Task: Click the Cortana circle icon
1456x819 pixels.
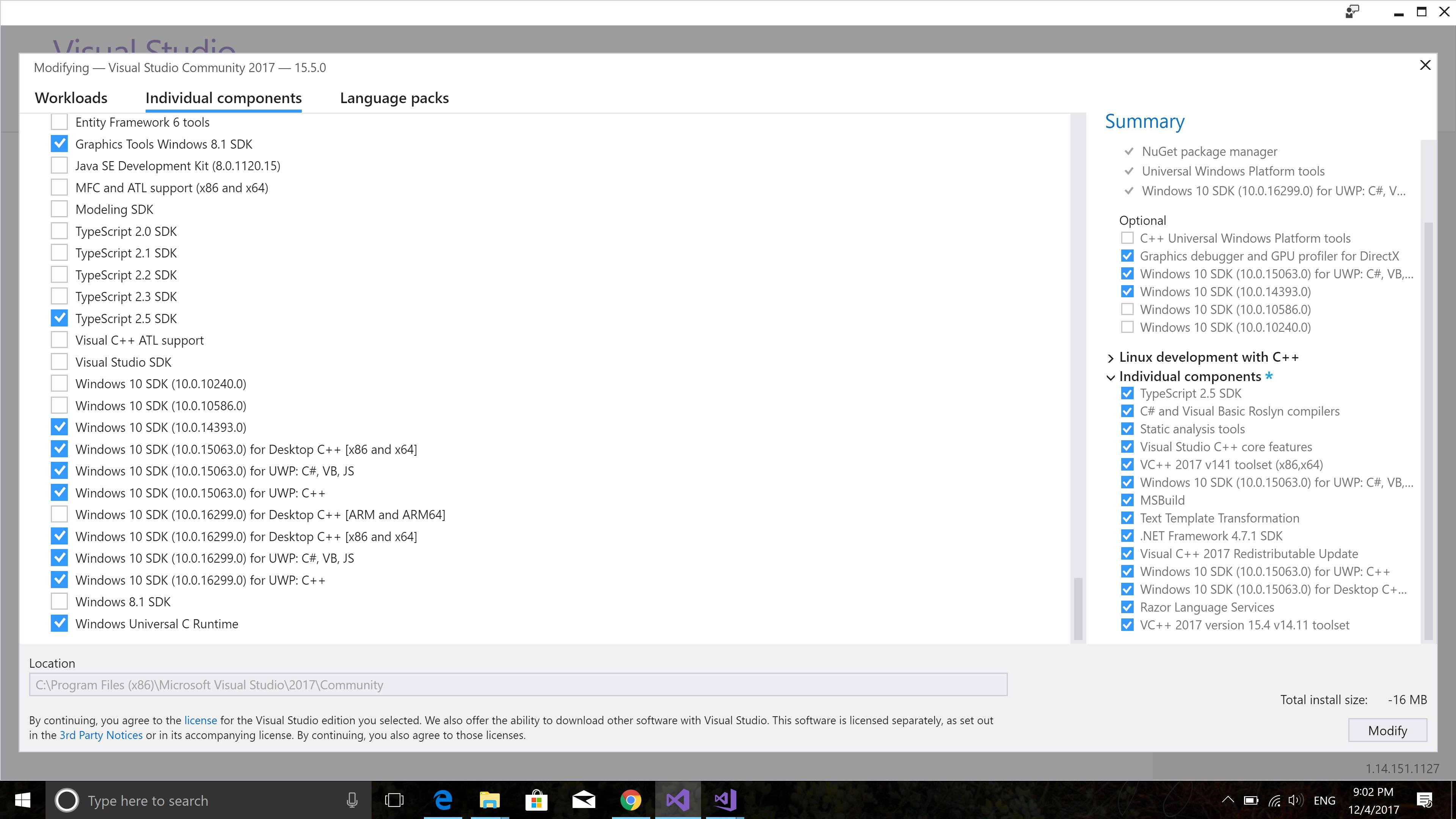Action: pos(67,800)
